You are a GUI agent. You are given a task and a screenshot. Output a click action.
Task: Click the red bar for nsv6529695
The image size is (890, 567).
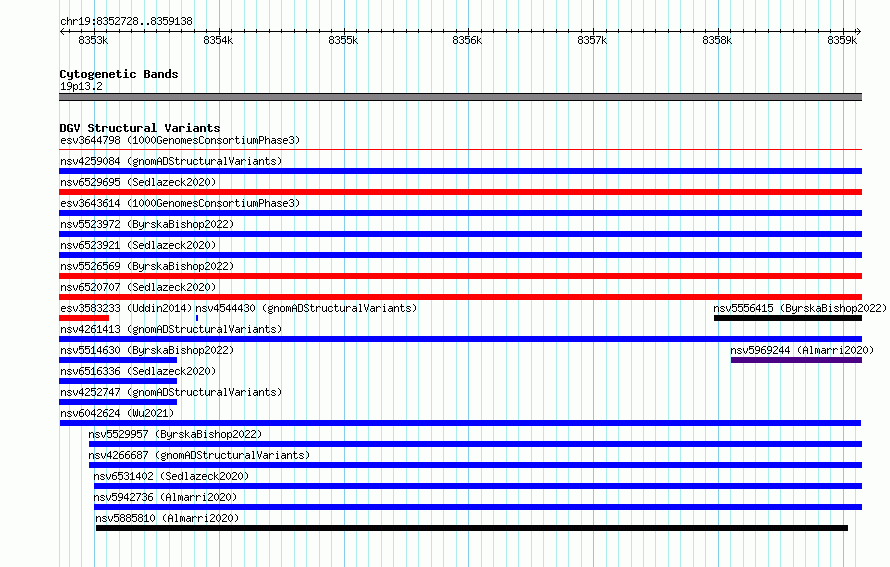coord(460,192)
